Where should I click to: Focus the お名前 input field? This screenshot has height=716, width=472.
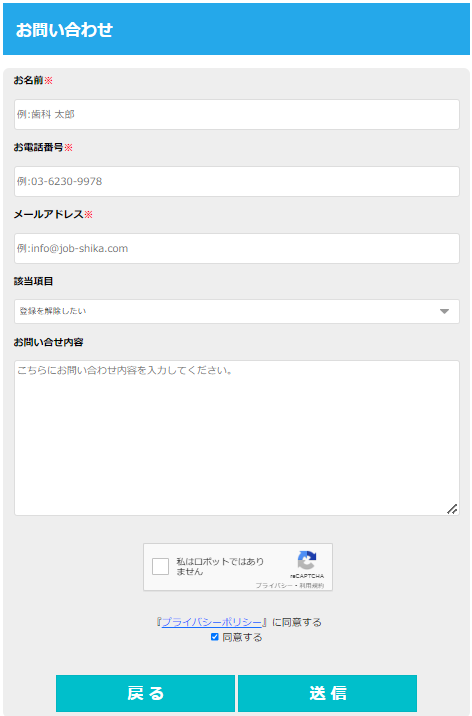click(x=236, y=114)
